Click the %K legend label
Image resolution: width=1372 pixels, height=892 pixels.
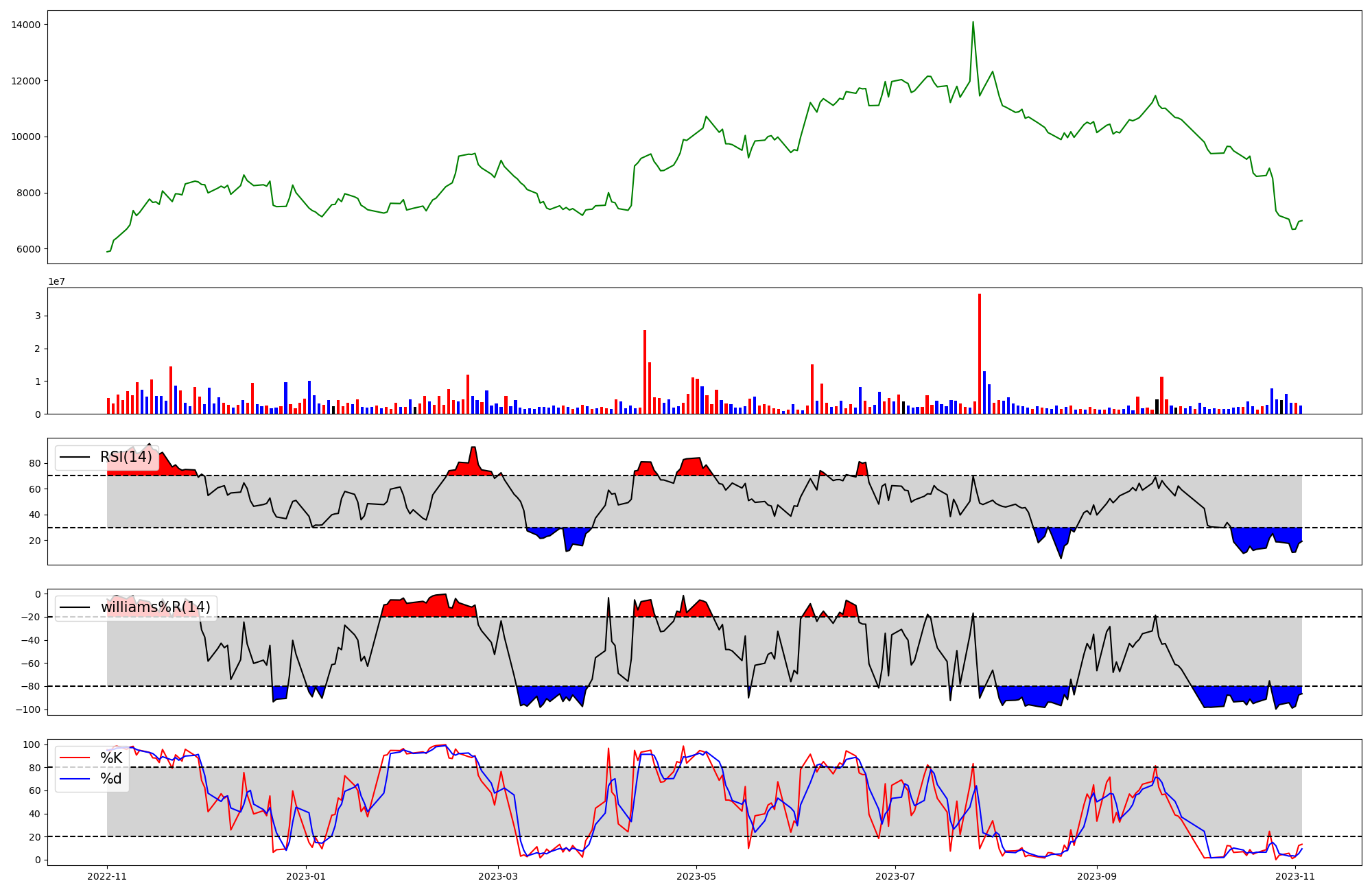111,758
